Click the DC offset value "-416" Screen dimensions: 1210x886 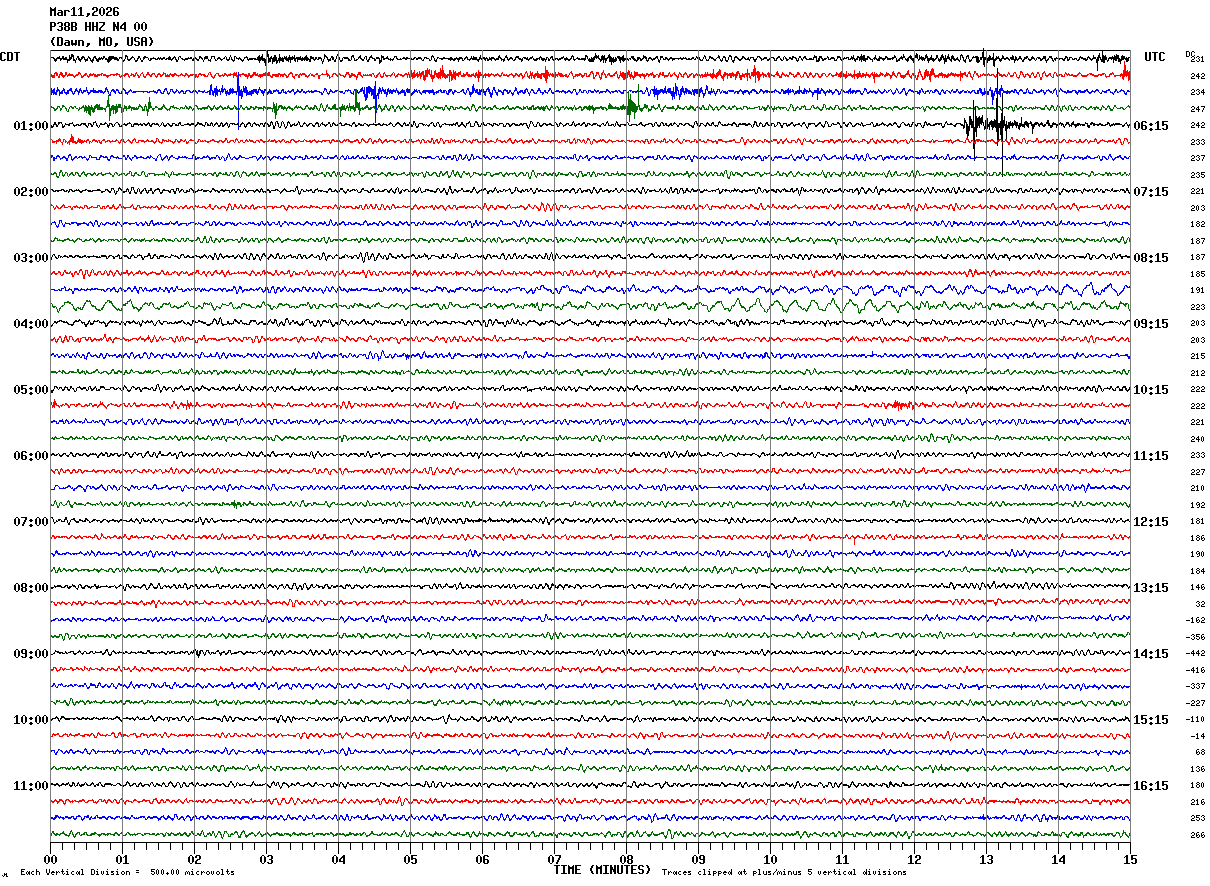point(1196,670)
